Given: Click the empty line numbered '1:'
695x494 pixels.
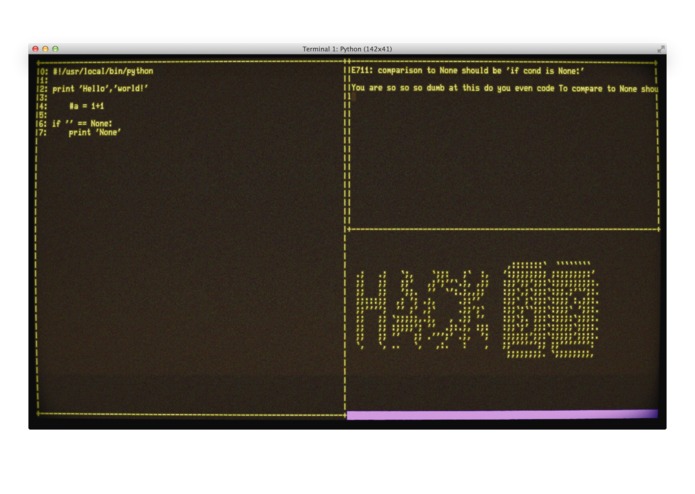Looking at the screenshot, I should (x=42, y=80).
